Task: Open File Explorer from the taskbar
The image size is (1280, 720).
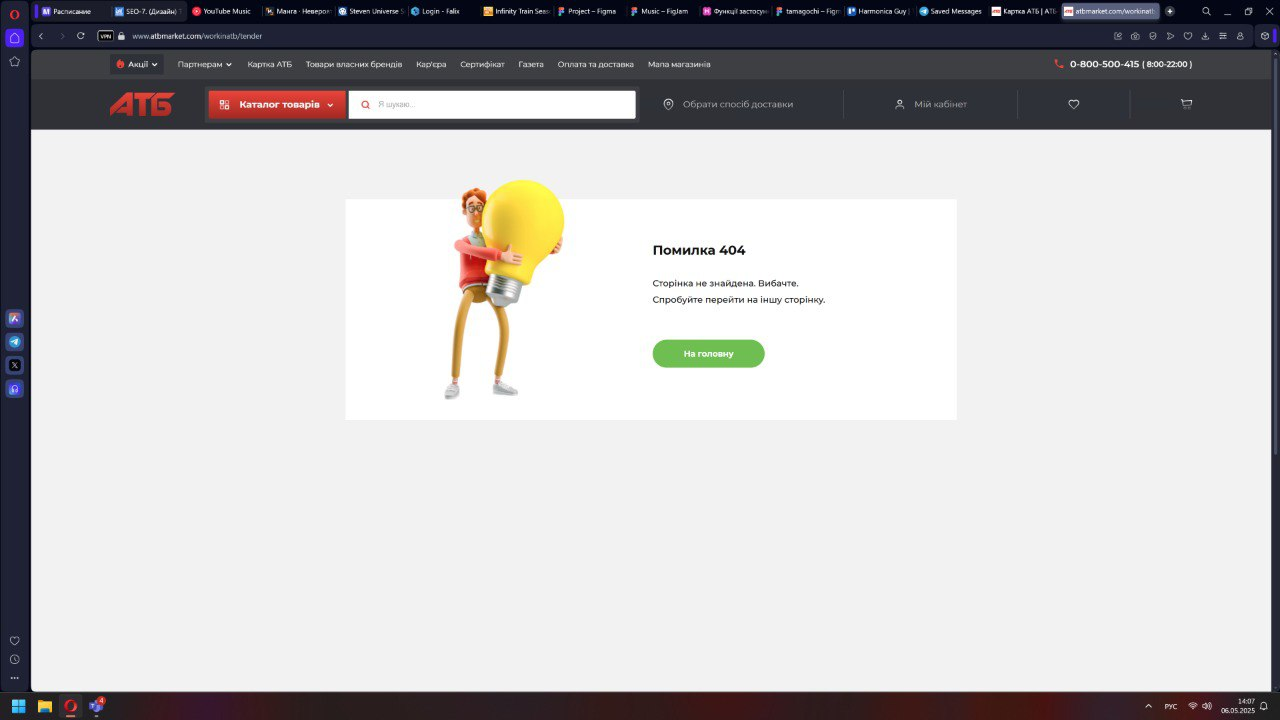Action: coord(45,706)
